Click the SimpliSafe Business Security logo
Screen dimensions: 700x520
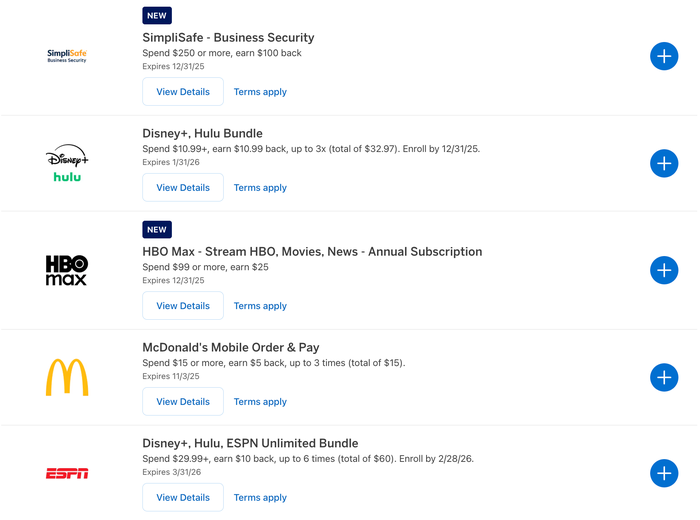click(x=67, y=56)
